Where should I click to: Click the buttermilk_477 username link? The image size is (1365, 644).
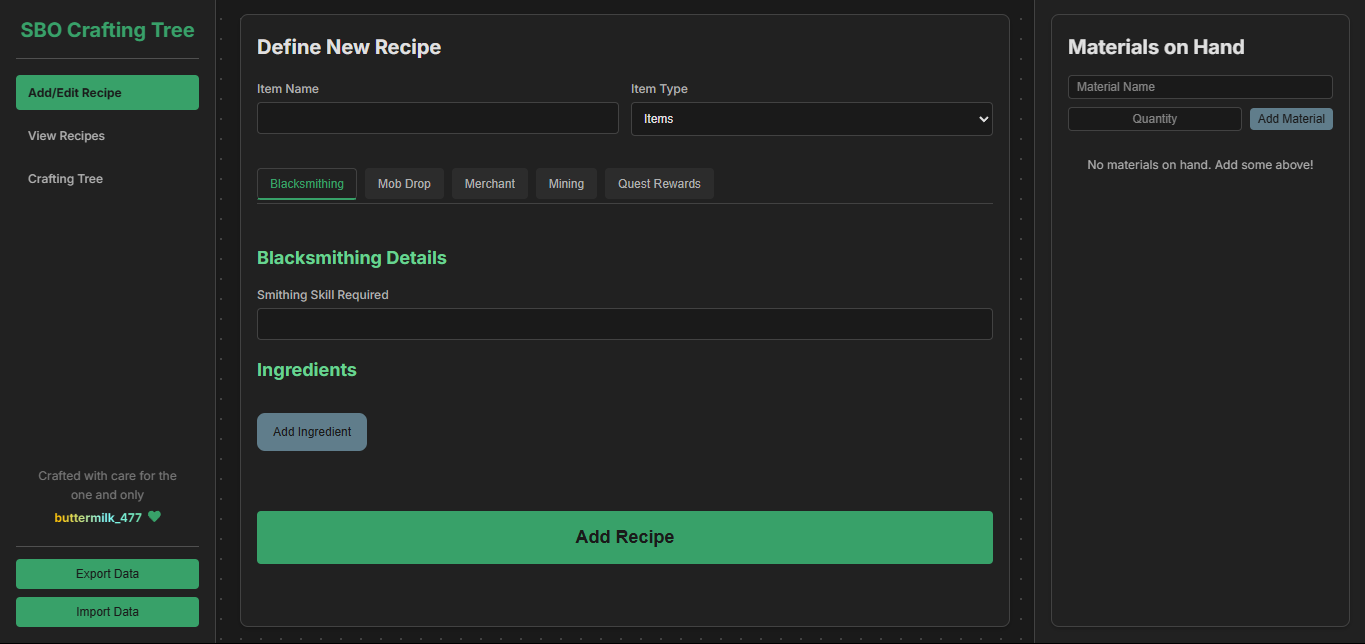point(98,518)
